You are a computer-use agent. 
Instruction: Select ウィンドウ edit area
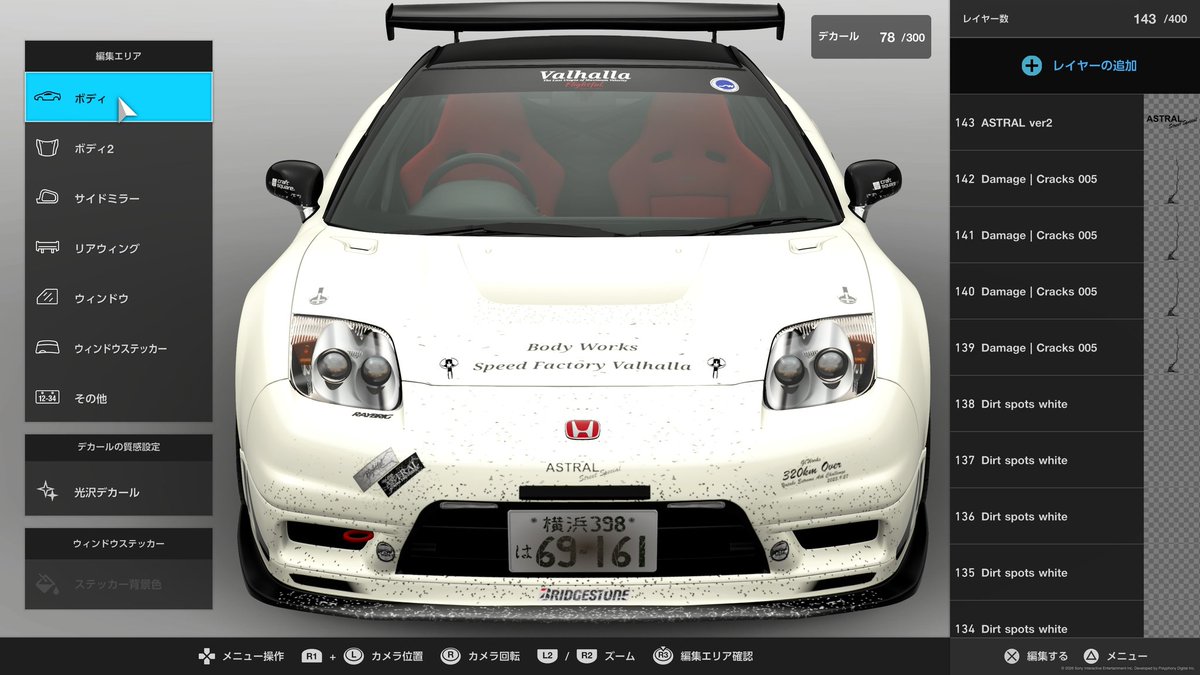[x=118, y=298]
